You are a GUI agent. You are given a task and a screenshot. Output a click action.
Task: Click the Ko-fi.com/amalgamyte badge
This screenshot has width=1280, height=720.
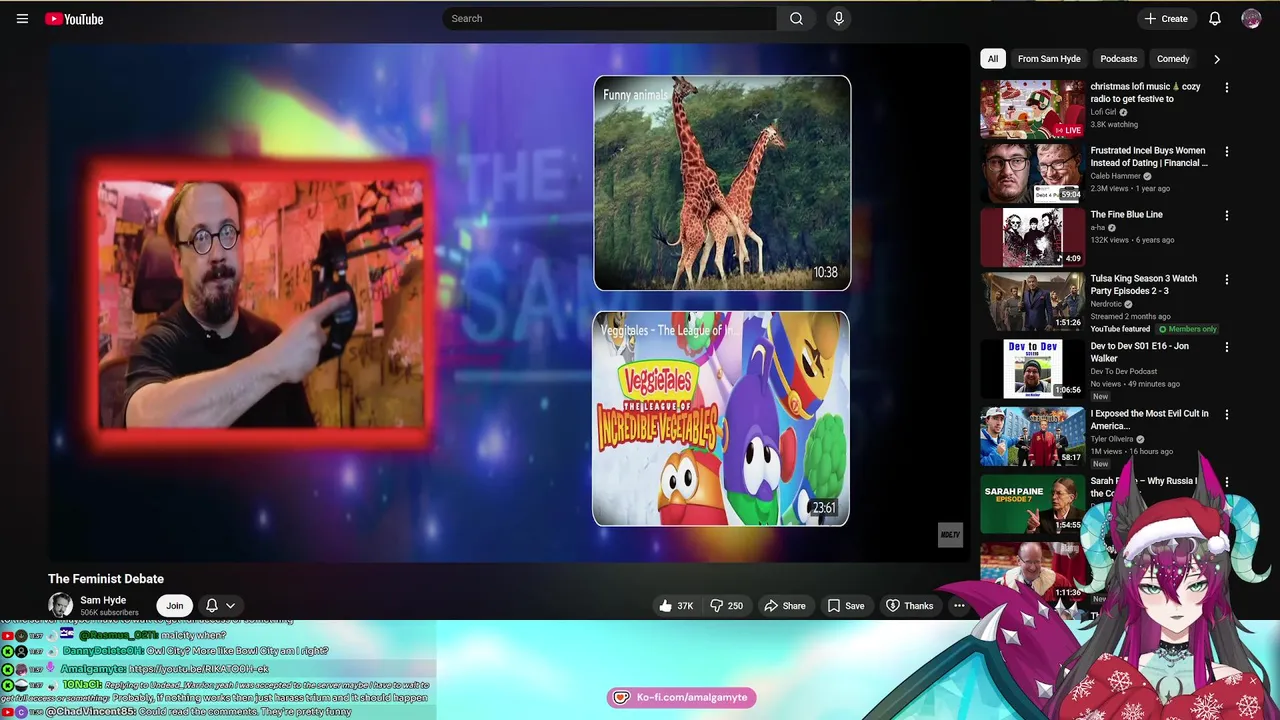681,697
